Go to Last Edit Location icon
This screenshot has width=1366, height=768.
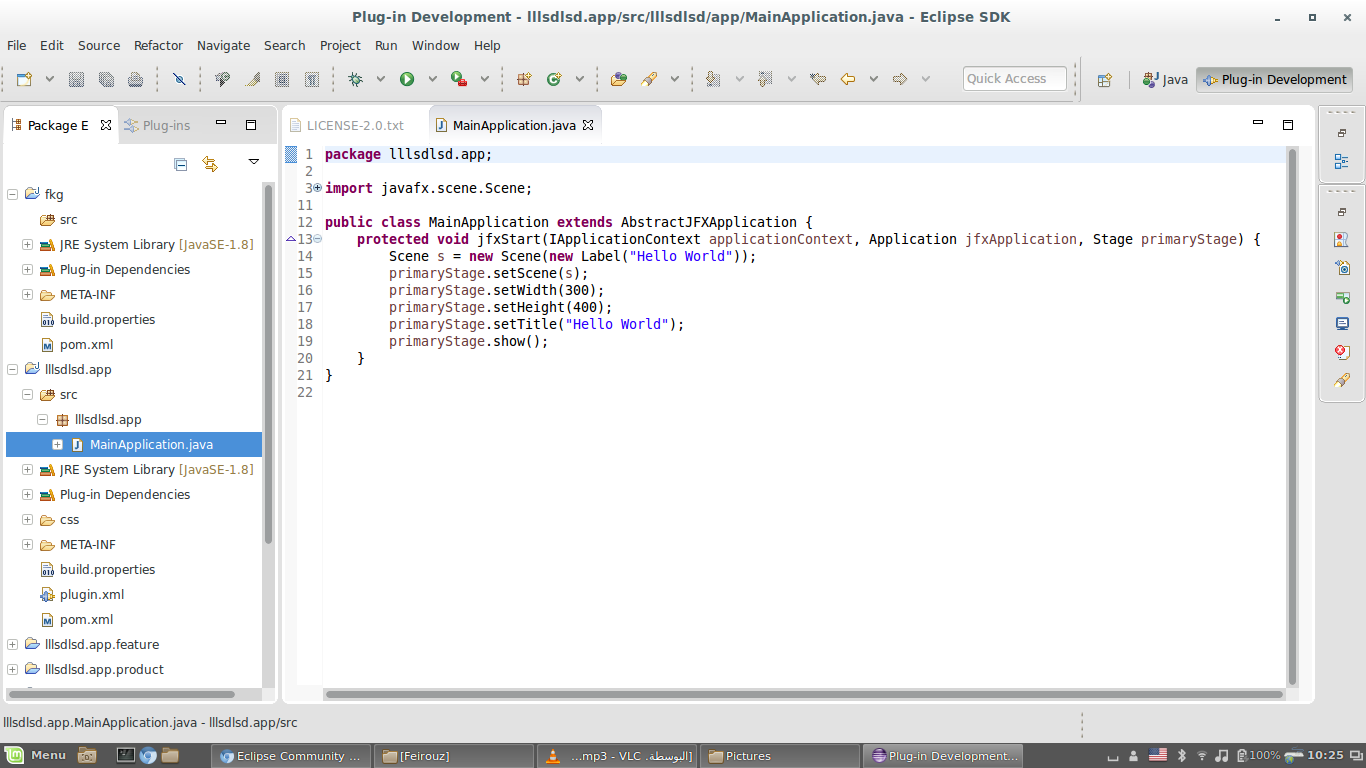click(x=818, y=79)
